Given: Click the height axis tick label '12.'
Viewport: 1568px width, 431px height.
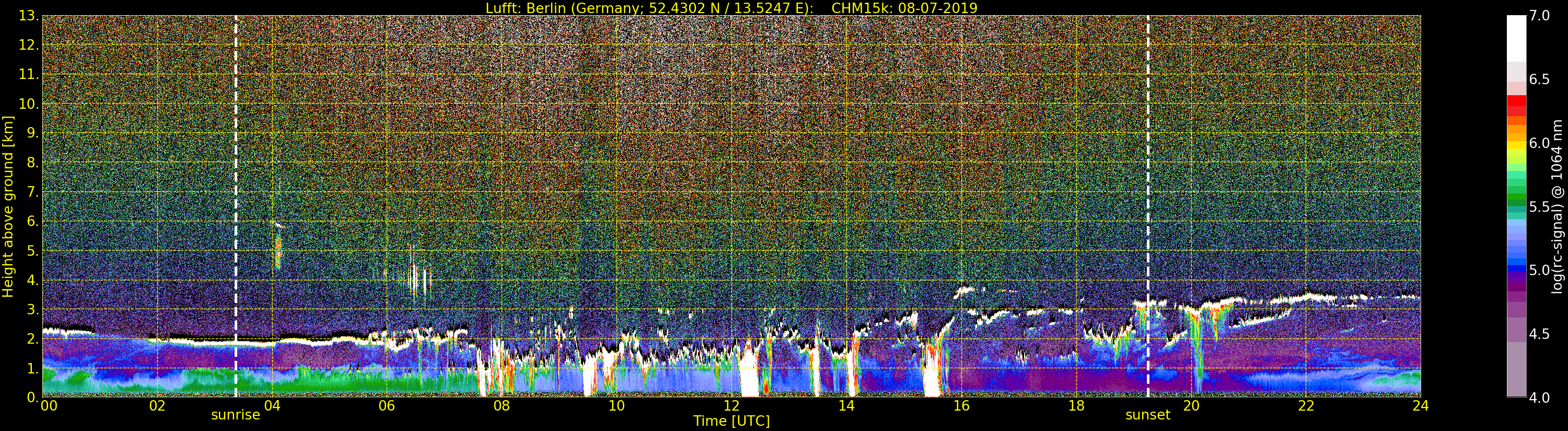Looking at the screenshot, I should click(x=29, y=45).
